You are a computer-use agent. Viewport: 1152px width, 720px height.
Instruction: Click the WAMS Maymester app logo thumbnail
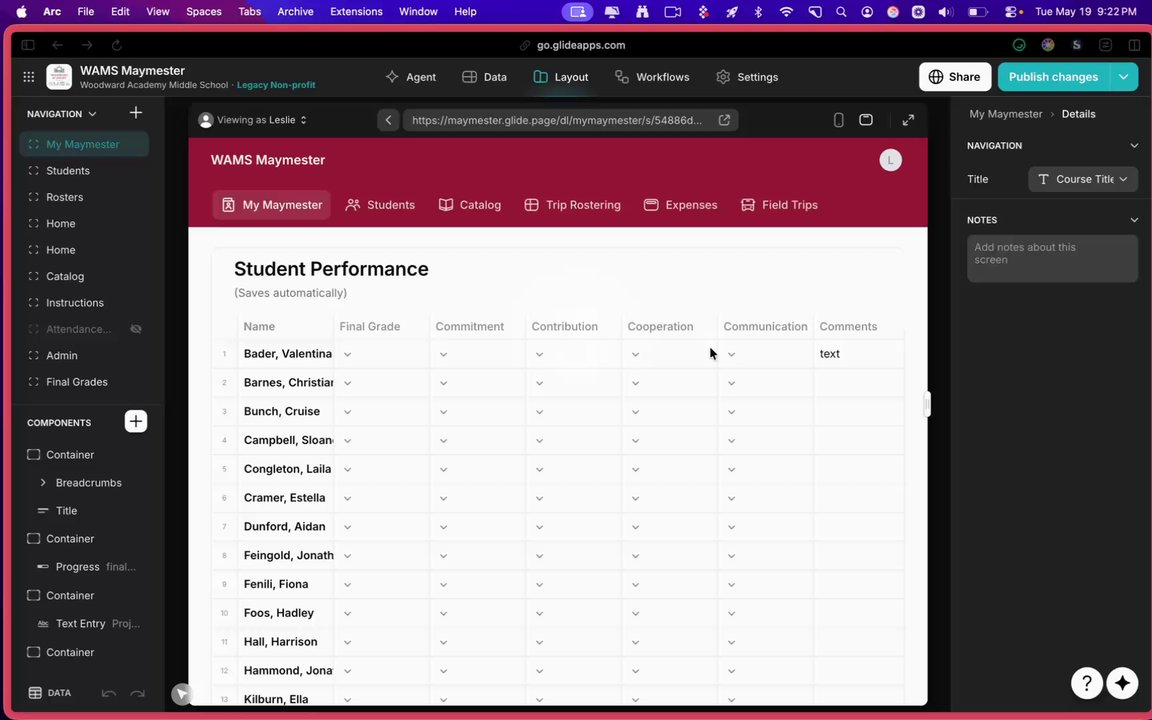point(59,76)
